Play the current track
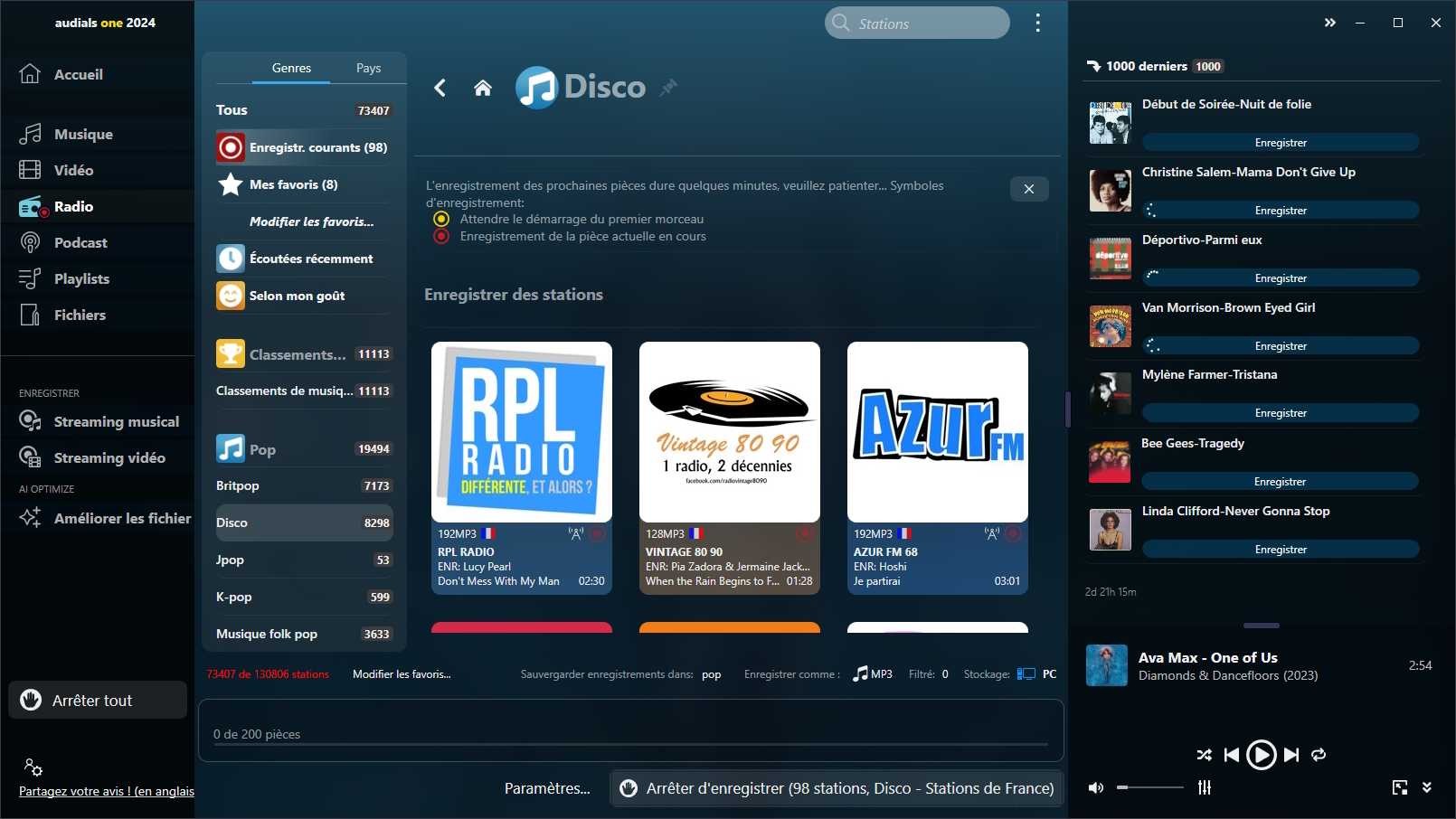Viewport: 1456px width, 819px height. click(1261, 755)
